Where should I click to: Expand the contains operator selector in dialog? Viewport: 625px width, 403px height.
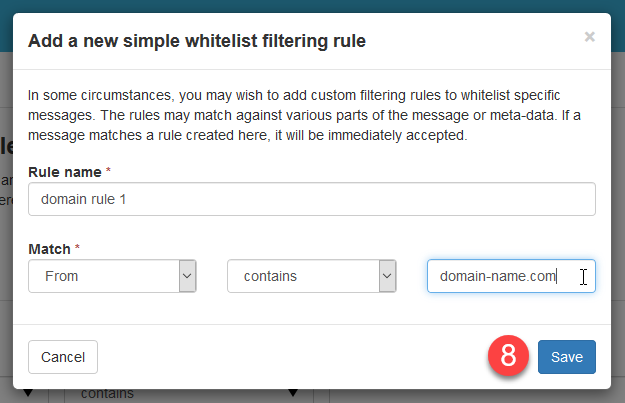[303, 276]
